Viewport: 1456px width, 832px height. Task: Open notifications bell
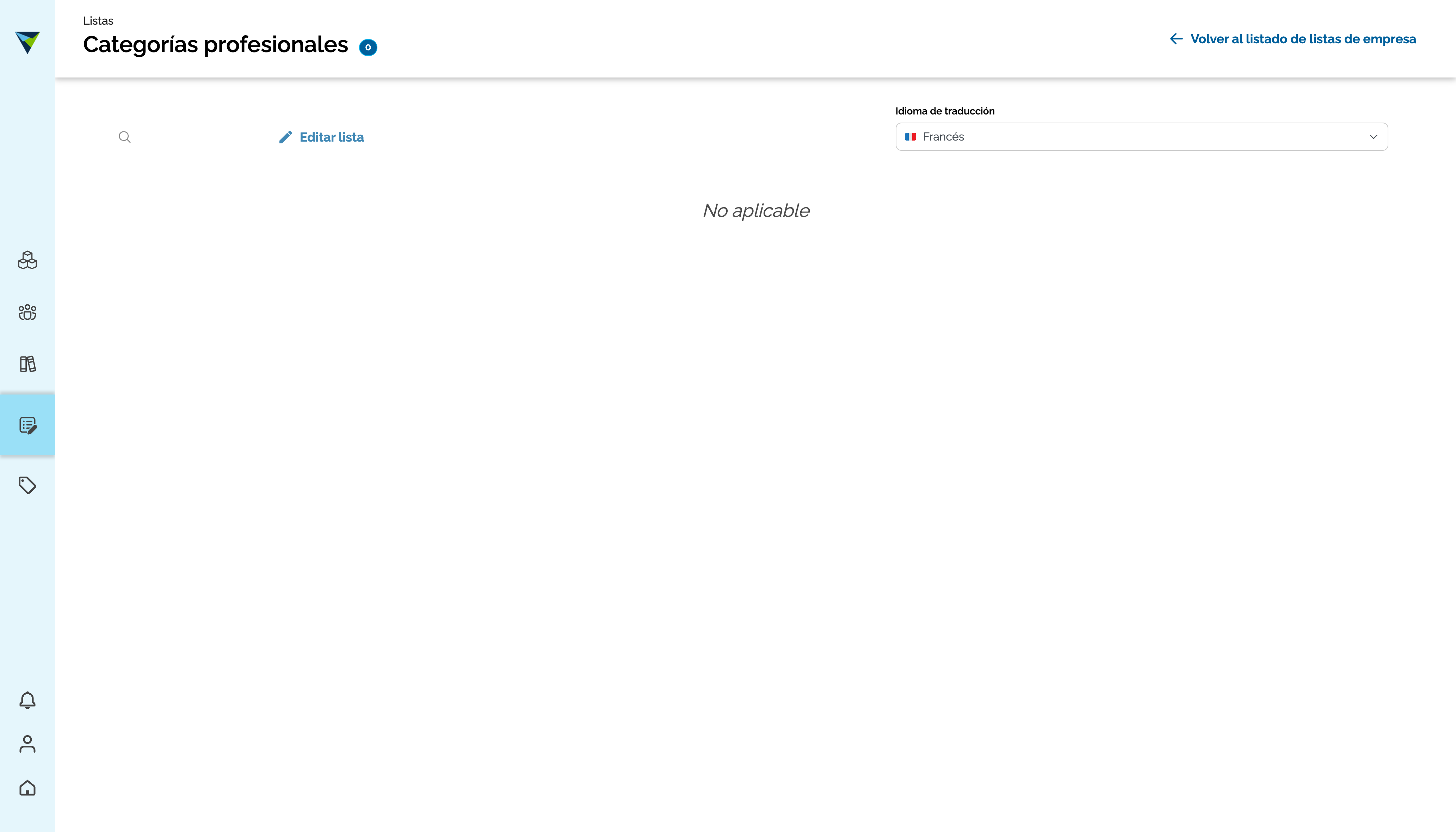click(27, 700)
